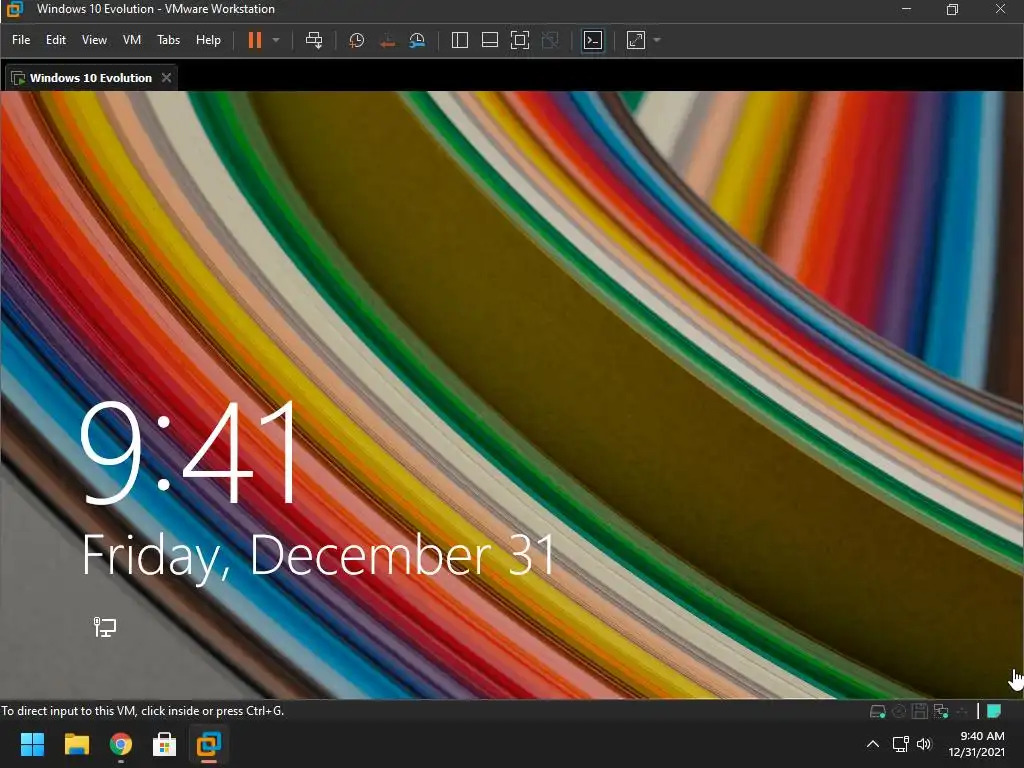Click the VMware title bar logo icon
This screenshot has height=768, width=1024.
click(x=14, y=9)
